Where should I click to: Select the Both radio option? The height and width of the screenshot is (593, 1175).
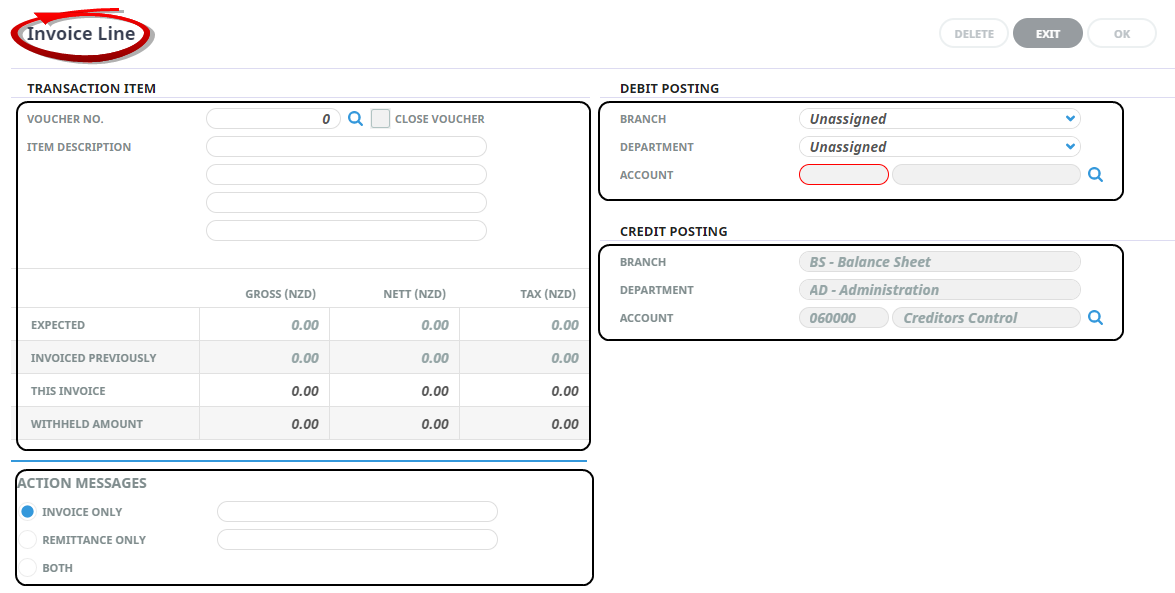tap(28, 568)
